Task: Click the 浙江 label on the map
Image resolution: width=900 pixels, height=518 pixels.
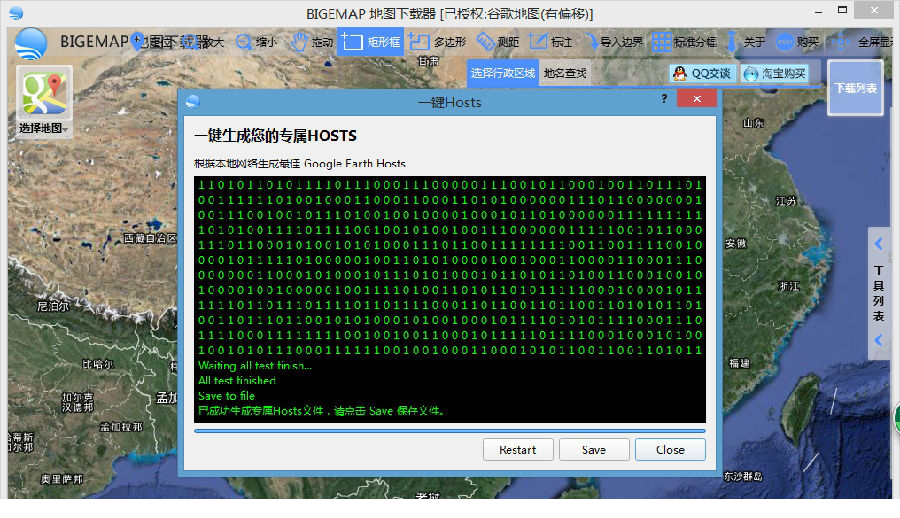Action: [x=789, y=286]
